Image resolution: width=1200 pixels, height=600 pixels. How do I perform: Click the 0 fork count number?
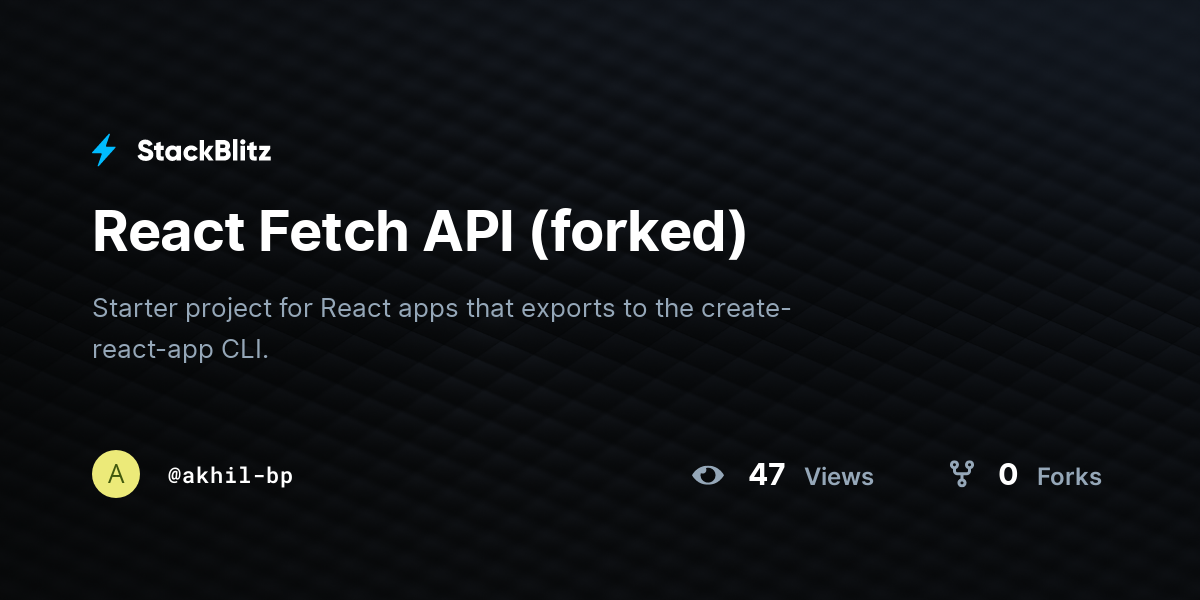(x=1008, y=475)
